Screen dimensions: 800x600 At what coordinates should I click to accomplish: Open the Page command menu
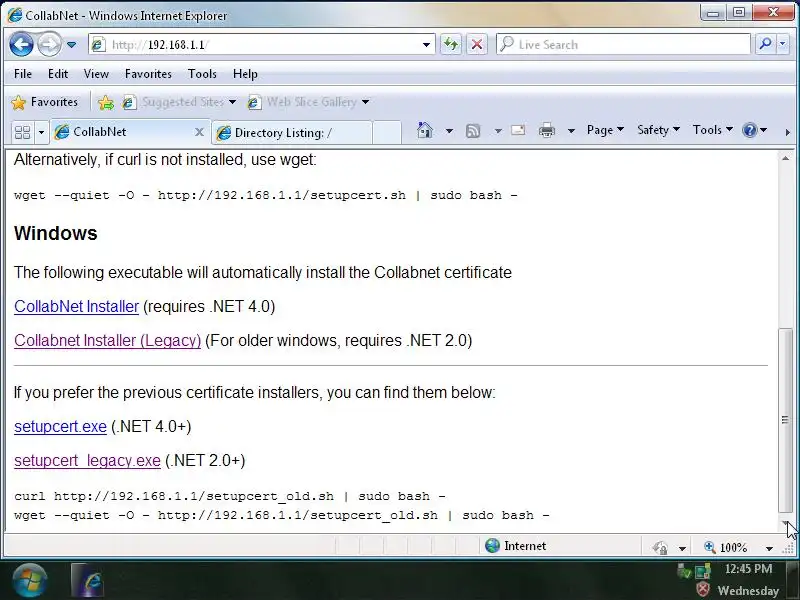tap(605, 130)
